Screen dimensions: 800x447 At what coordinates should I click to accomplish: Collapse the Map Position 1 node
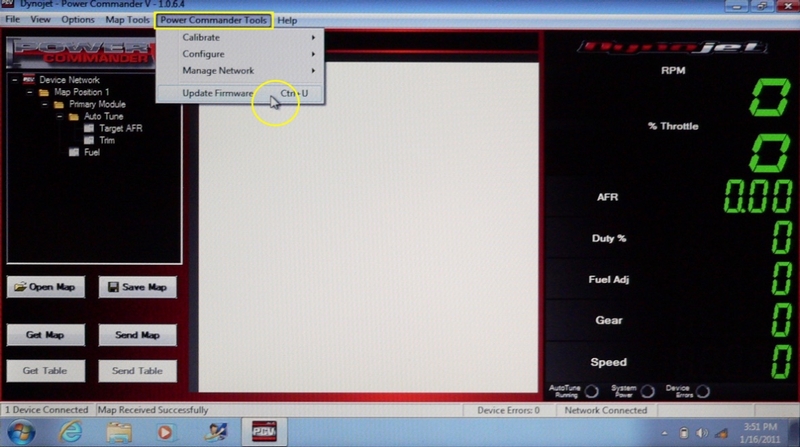[x=28, y=92]
